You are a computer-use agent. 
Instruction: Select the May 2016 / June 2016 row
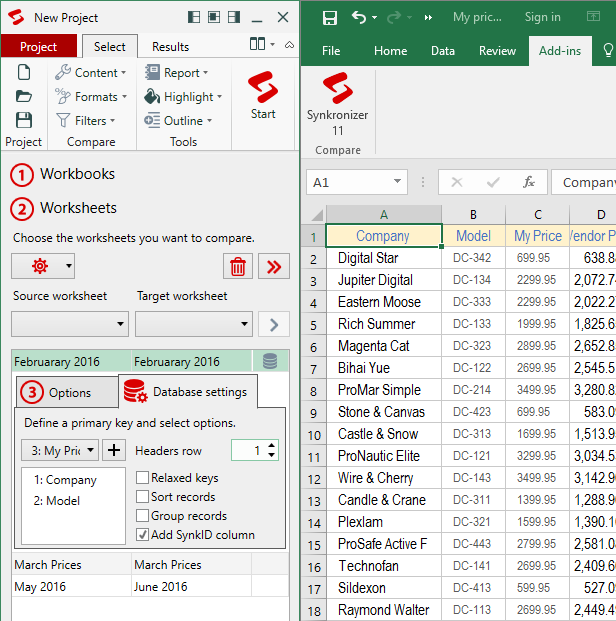pyautogui.click(x=150, y=587)
